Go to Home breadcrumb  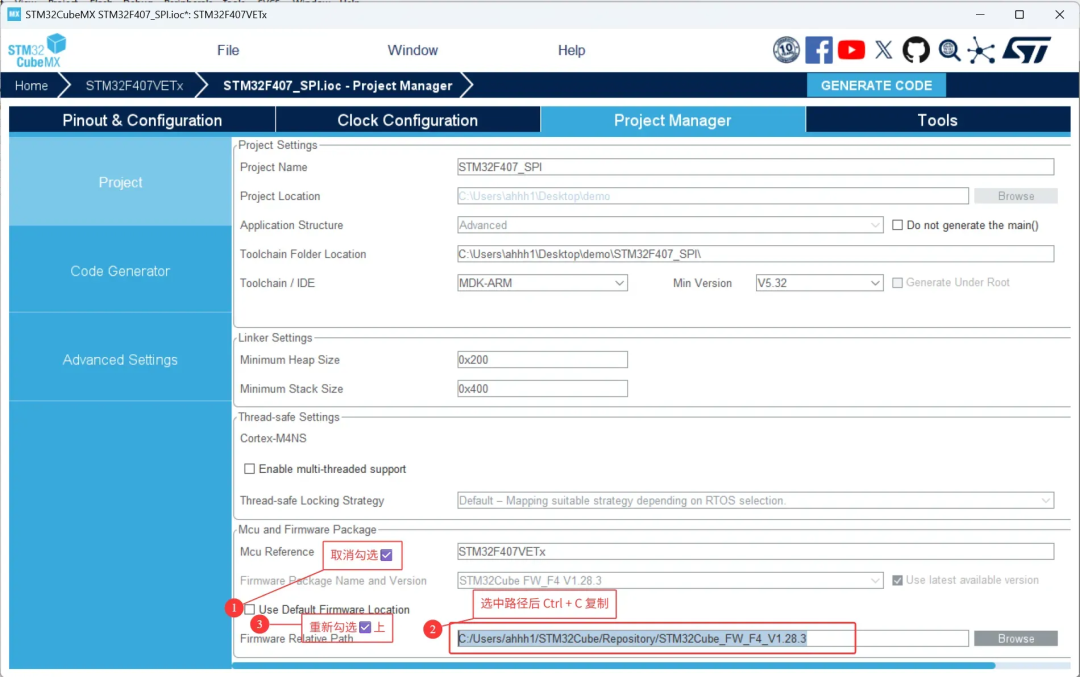point(32,85)
